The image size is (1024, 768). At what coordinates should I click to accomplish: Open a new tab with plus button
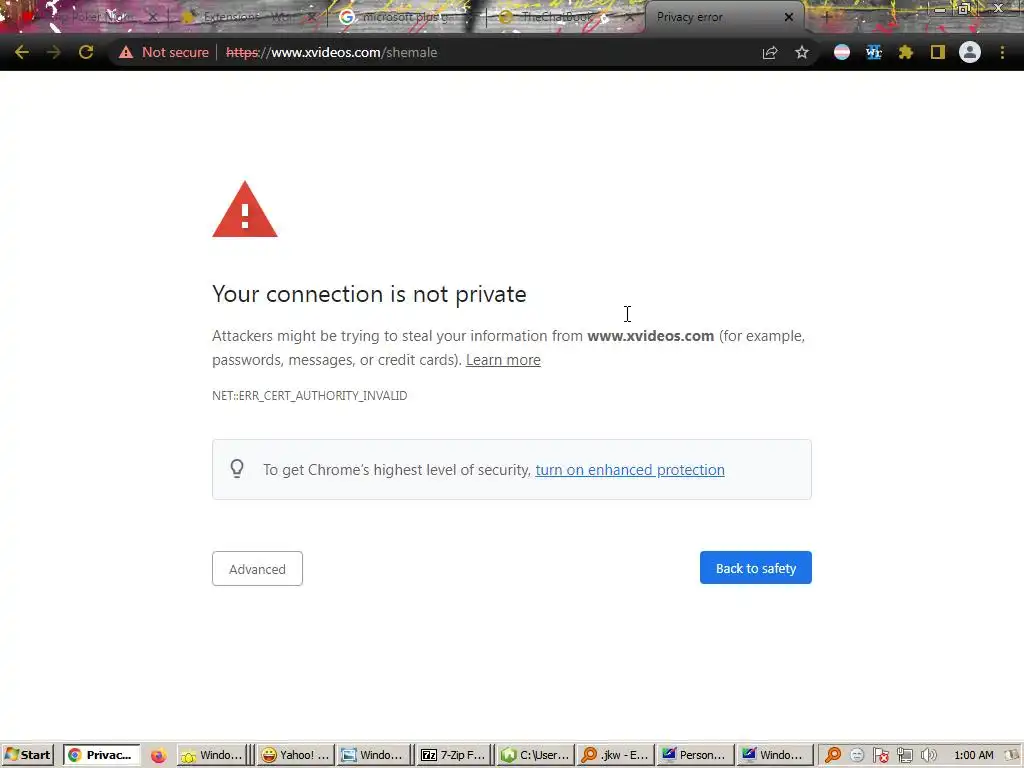click(826, 17)
